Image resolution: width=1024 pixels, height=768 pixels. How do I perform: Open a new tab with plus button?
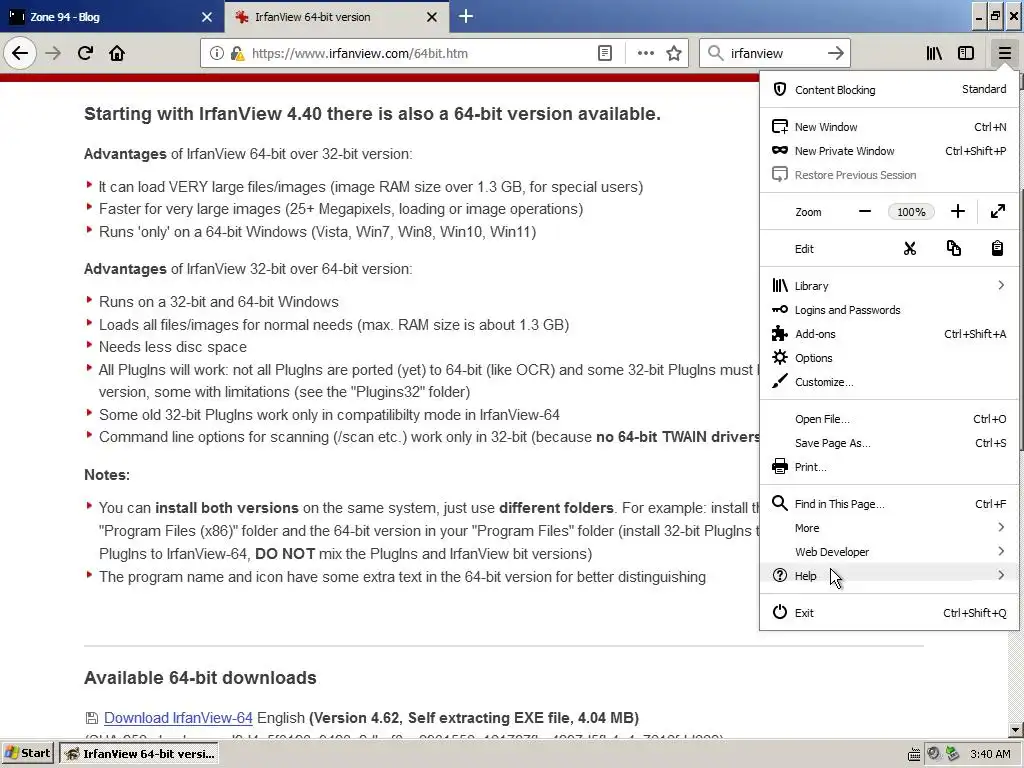[466, 16]
